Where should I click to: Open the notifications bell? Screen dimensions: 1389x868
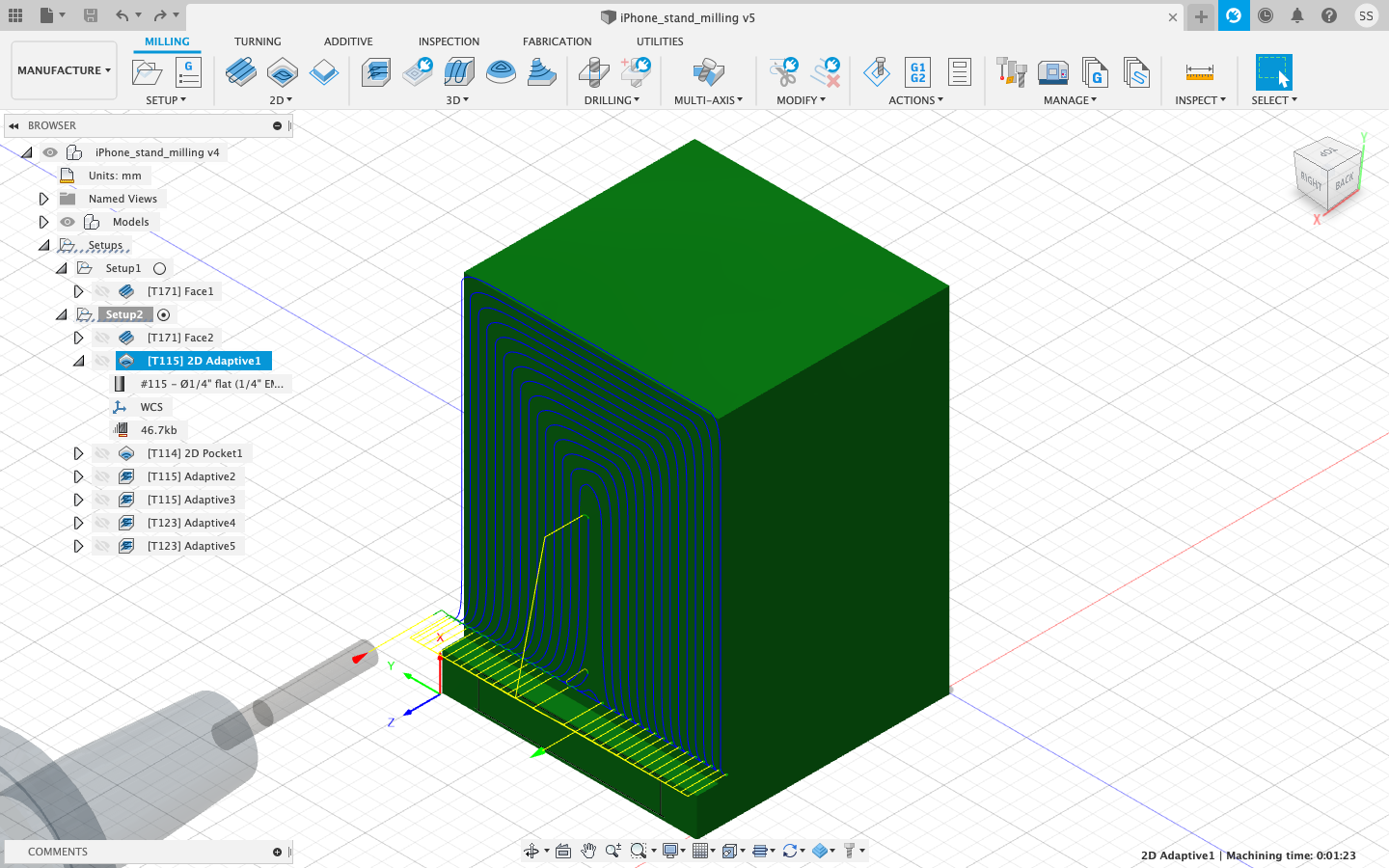pos(1297,15)
